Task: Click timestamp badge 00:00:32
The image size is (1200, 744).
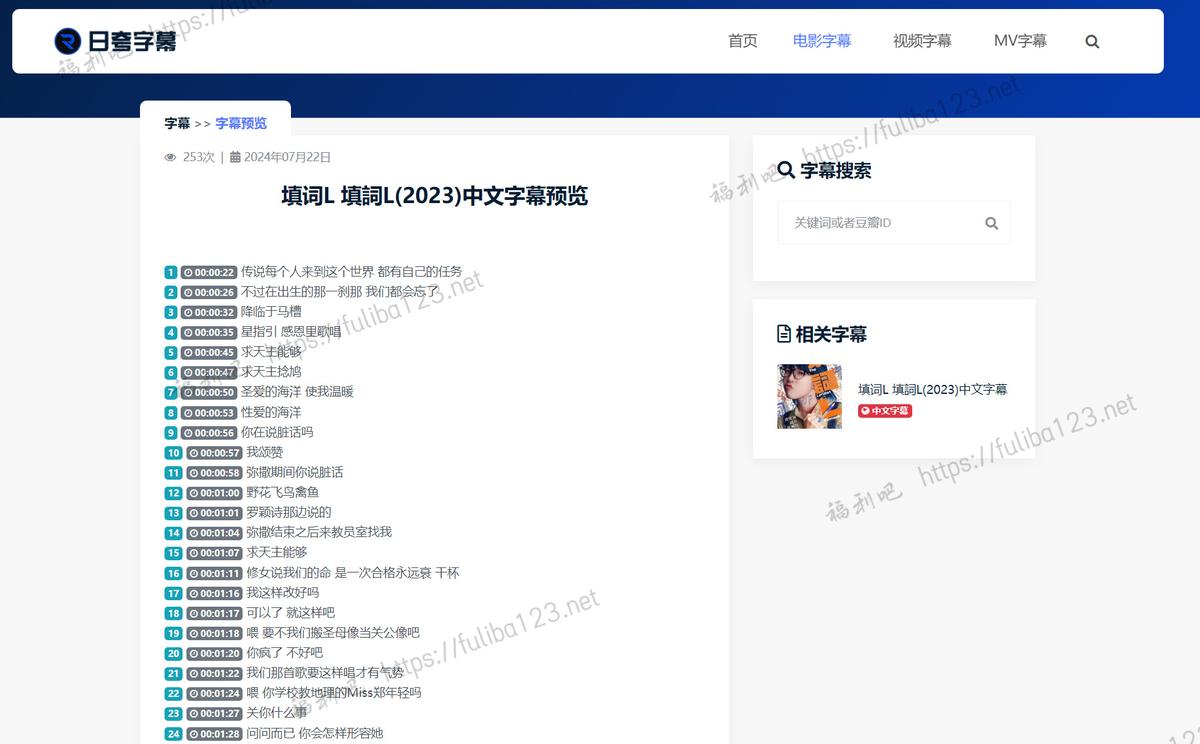Action: [209, 312]
